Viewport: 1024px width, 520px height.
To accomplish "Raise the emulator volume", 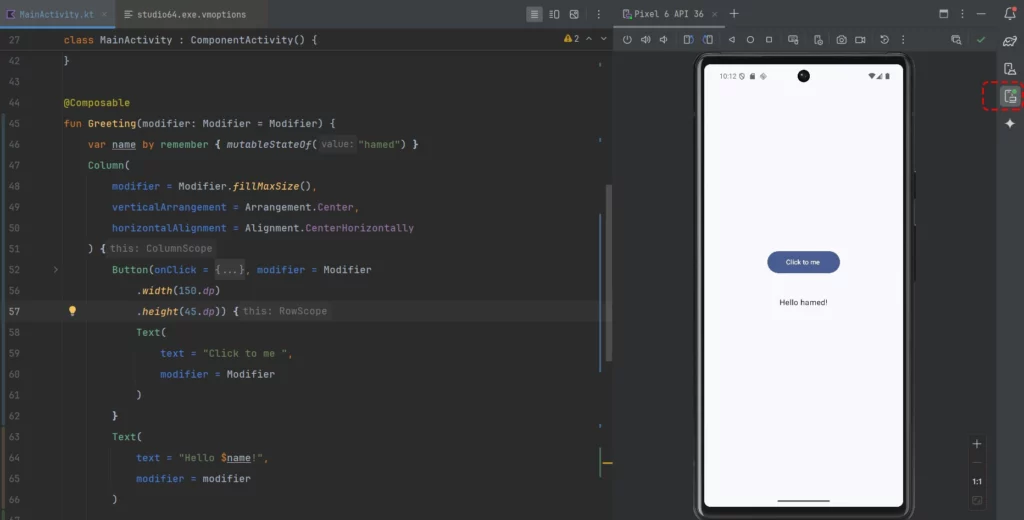I will [645, 40].
